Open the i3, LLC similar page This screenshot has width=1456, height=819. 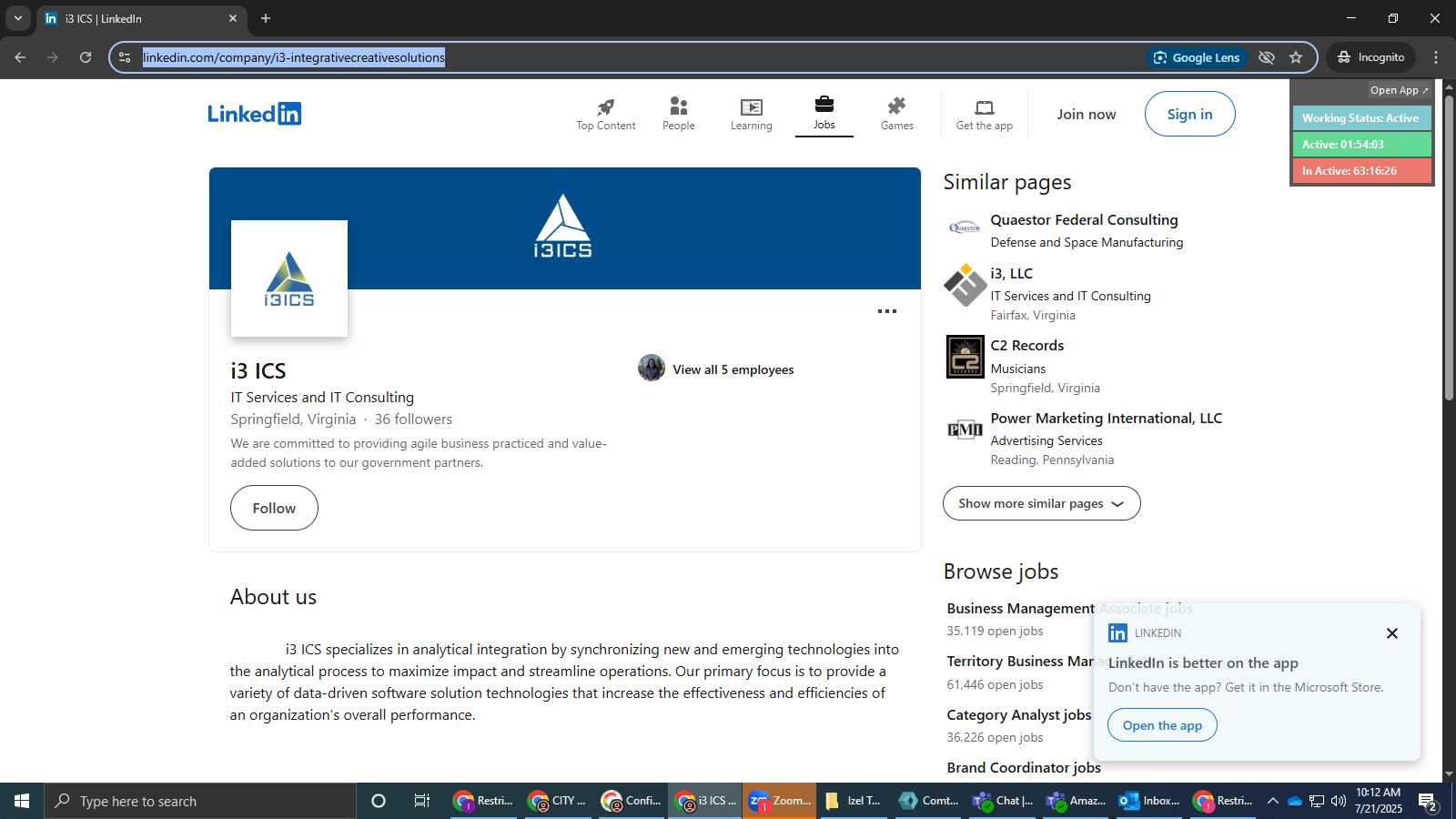pos(1011,273)
